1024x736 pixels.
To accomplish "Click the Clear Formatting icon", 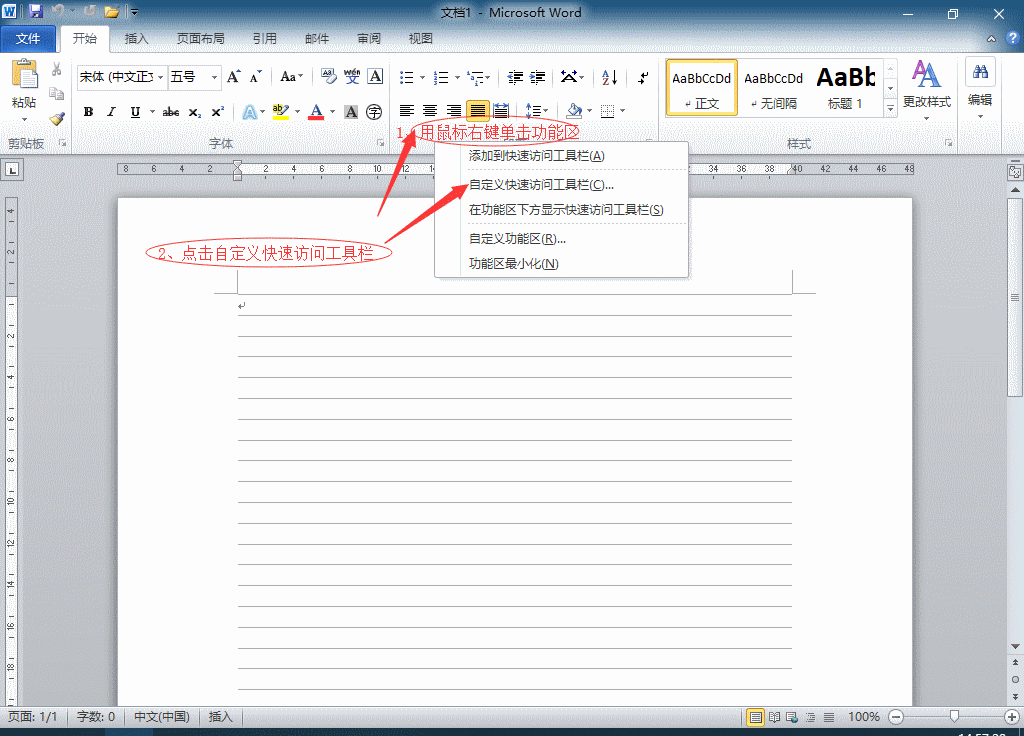I will click(328, 77).
